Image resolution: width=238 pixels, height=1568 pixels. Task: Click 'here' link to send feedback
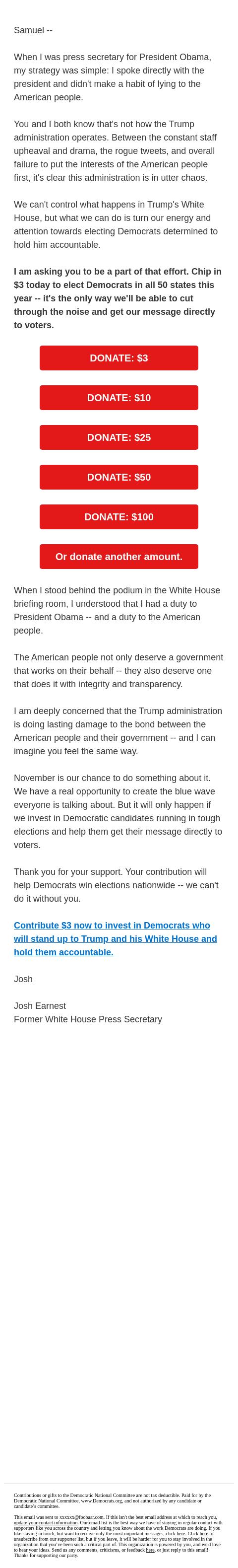tap(150, 1550)
